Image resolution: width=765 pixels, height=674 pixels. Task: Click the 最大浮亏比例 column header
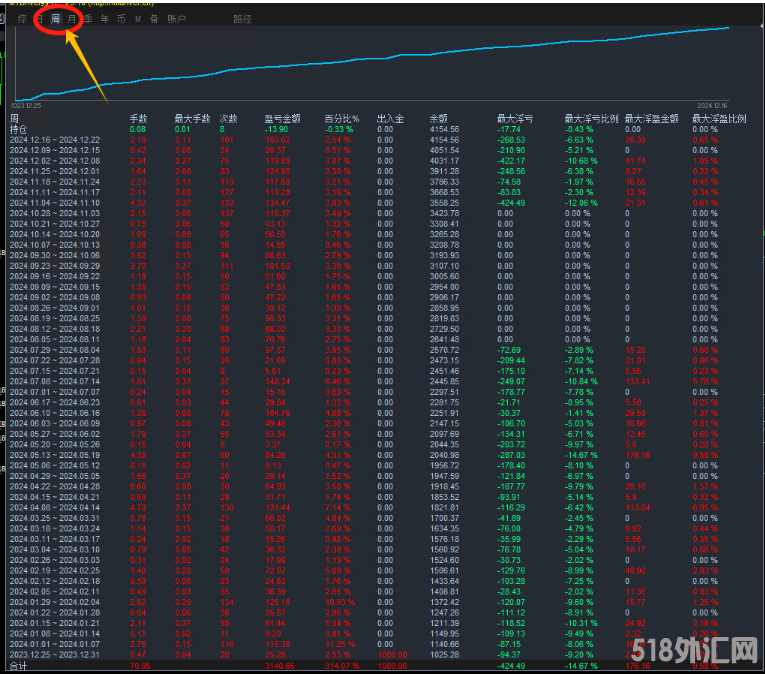click(591, 119)
